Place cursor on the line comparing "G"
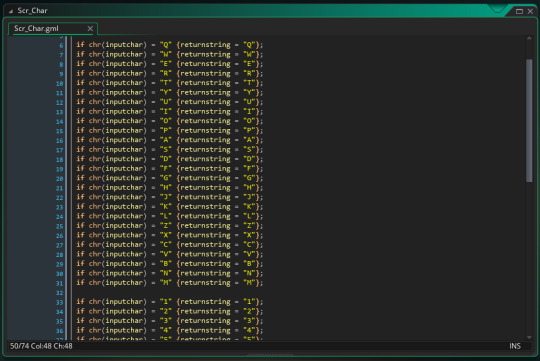The width and height of the screenshot is (540, 361). pos(169,178)
